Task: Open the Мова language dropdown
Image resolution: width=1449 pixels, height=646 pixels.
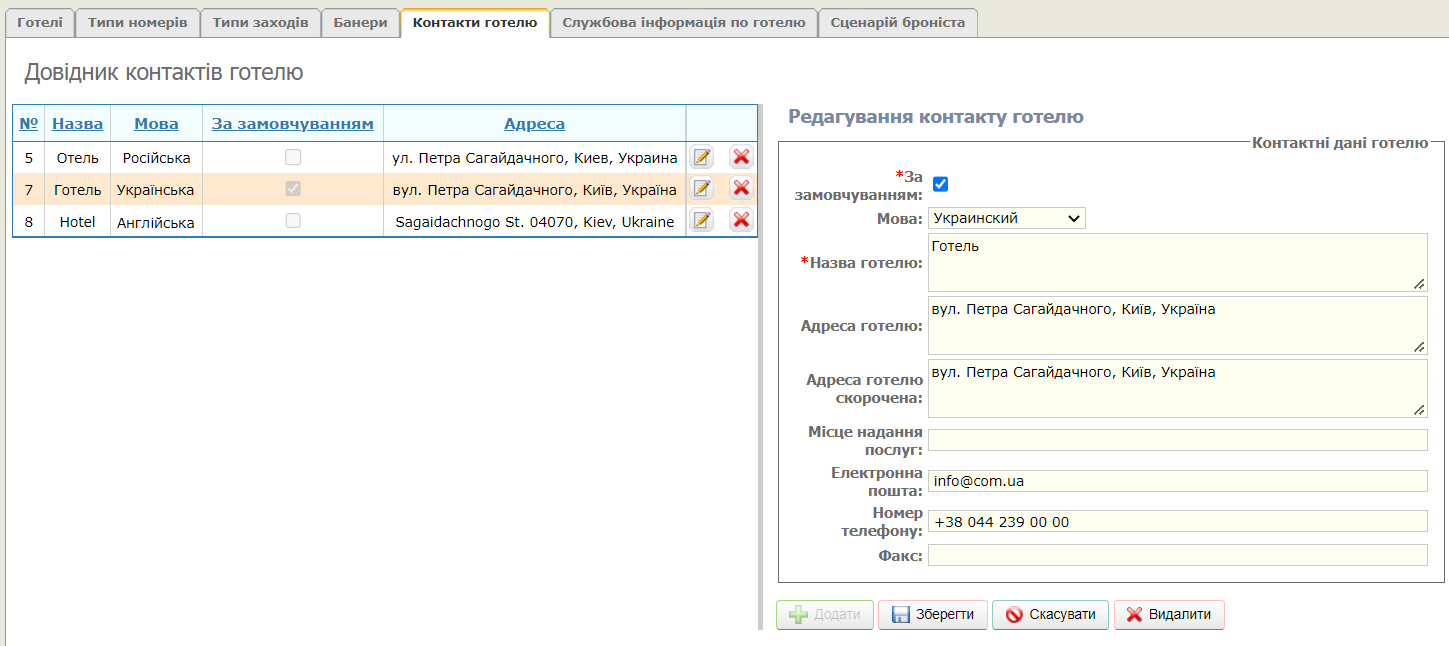Action: pyautogui.click(x=1006, y=218)
